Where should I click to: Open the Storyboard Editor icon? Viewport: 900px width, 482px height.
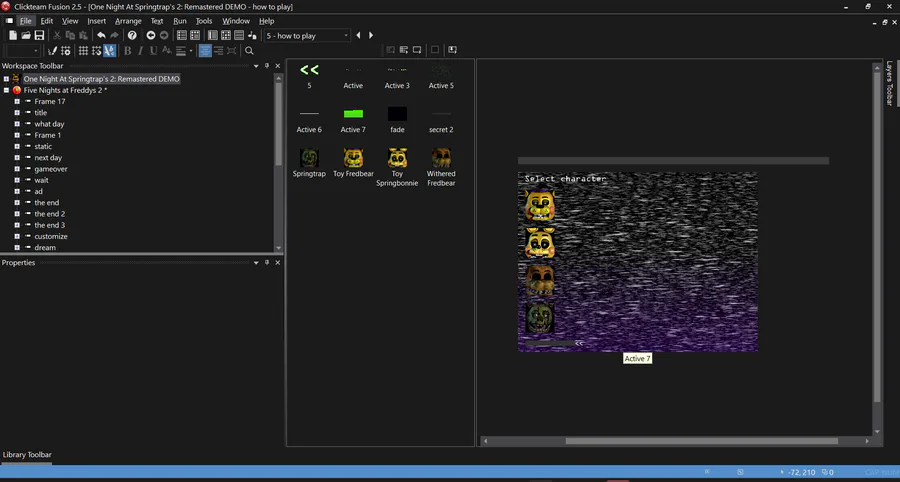181,36
